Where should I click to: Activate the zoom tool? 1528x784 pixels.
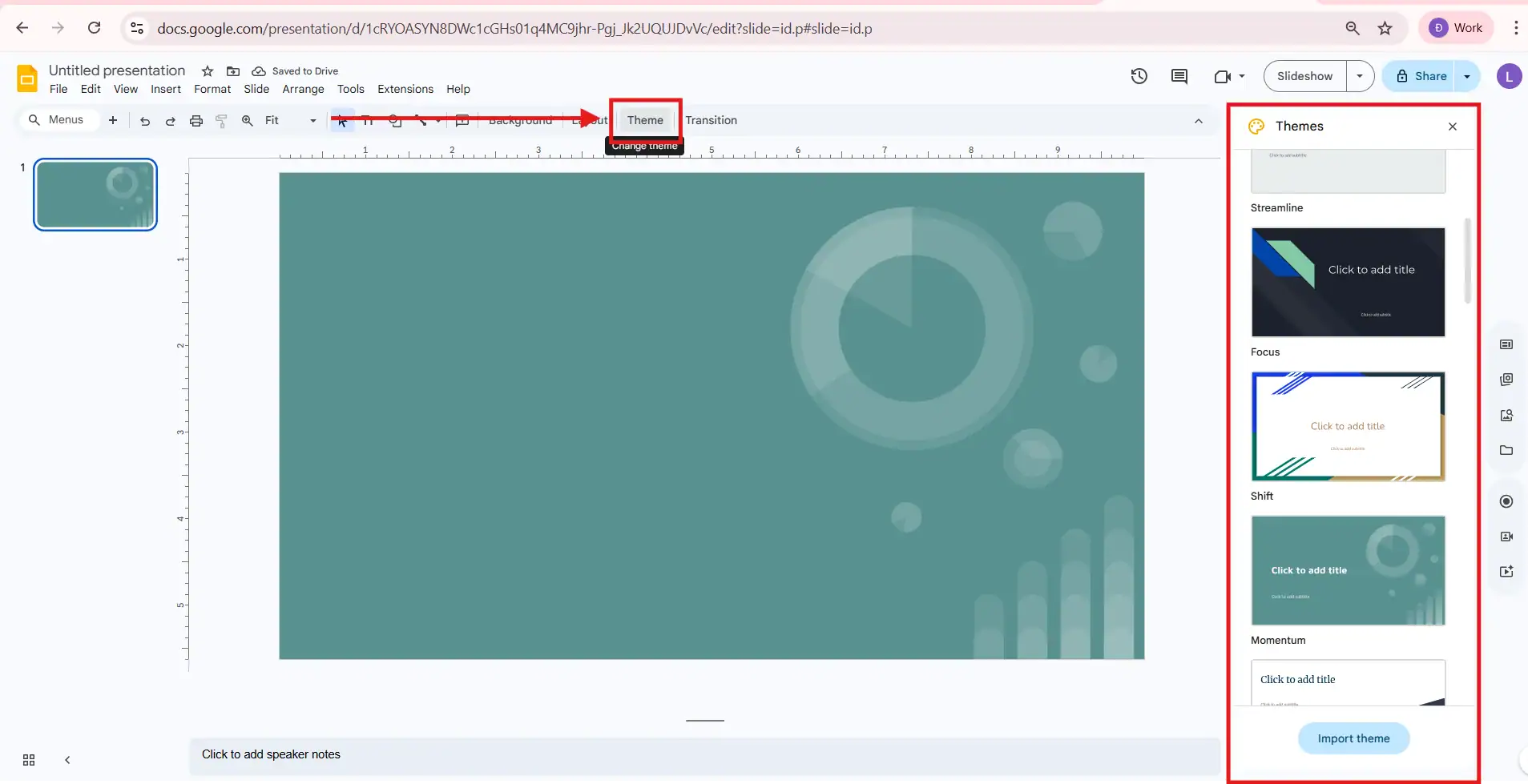(x=248, y=120)
